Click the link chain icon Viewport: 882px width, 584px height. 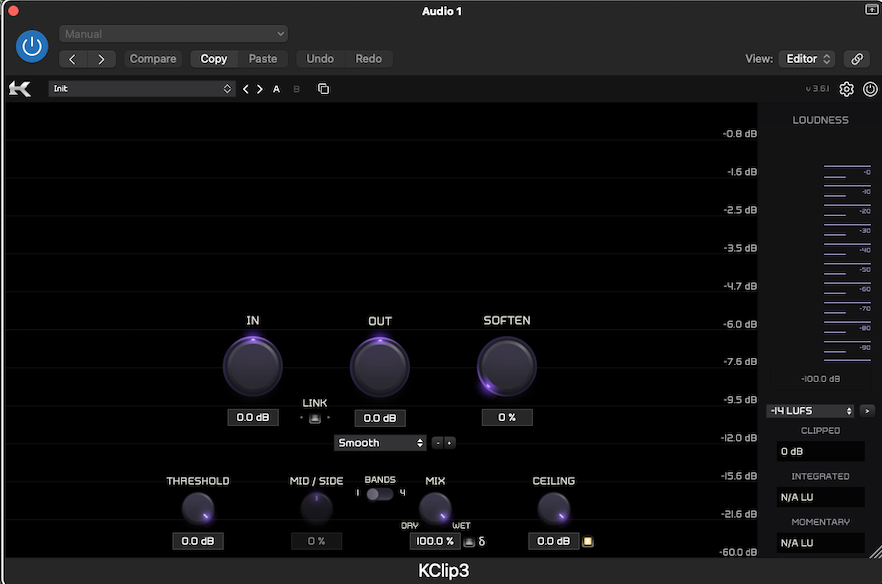point(857,59)
